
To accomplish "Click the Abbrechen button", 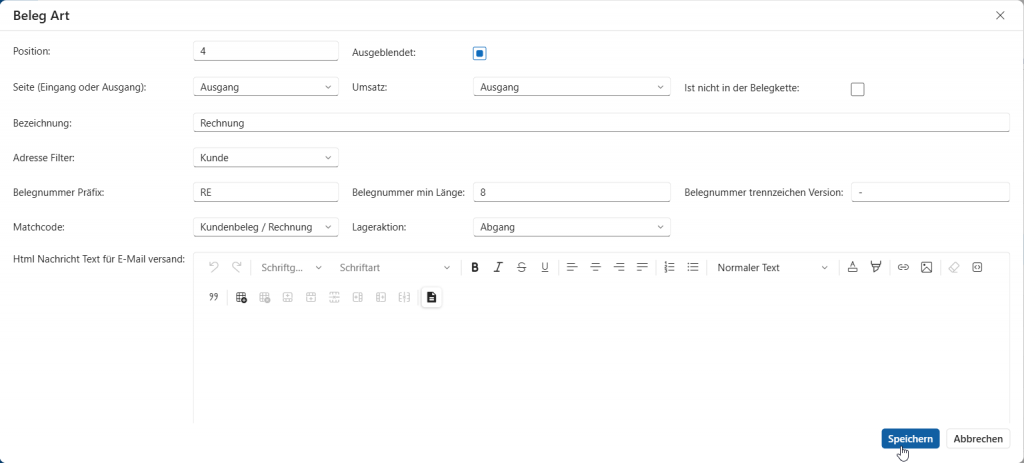I will [977, 439].
